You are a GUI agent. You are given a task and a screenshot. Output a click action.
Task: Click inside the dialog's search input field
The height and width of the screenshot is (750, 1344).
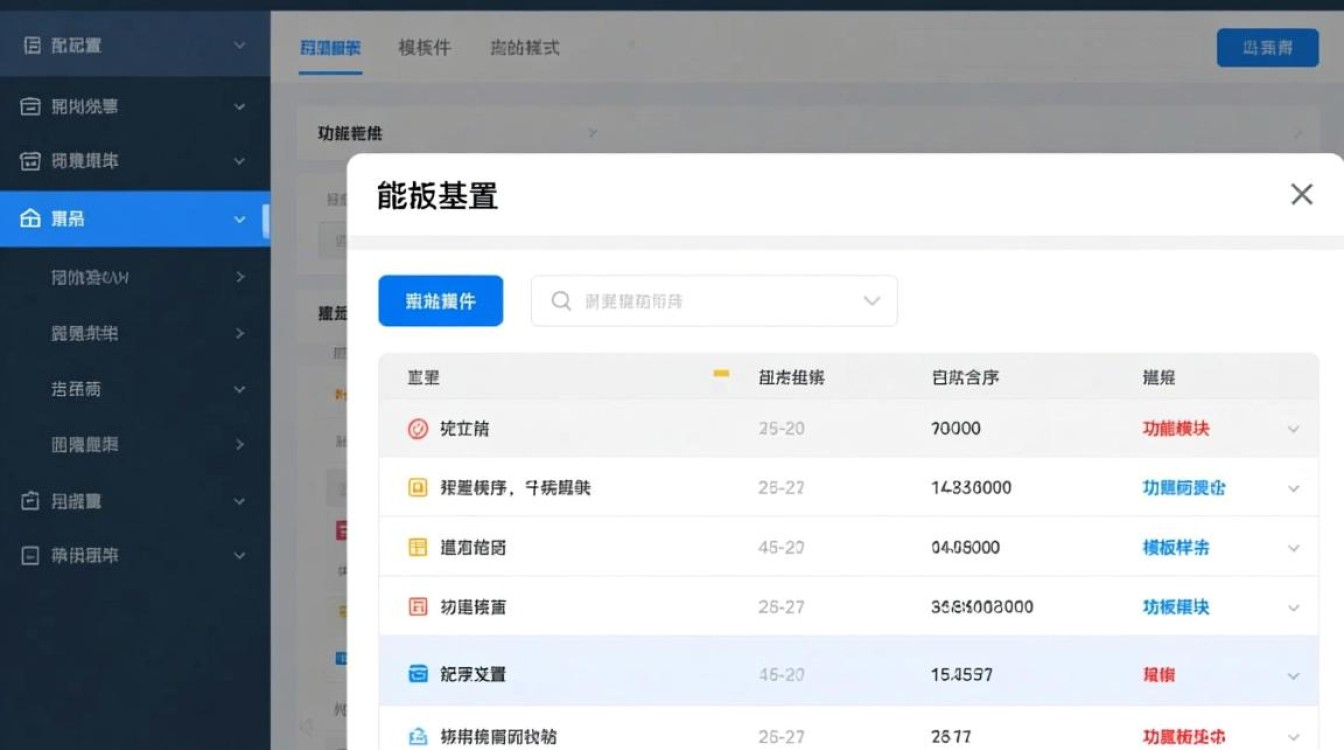[700, 300]
